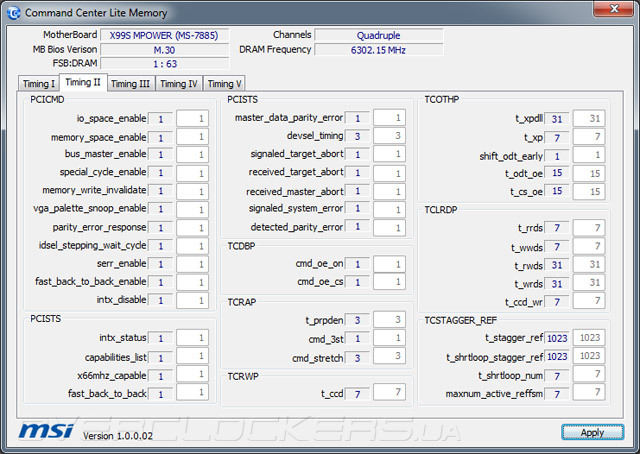Click the current t_xpdll value 31

point(557,119)
